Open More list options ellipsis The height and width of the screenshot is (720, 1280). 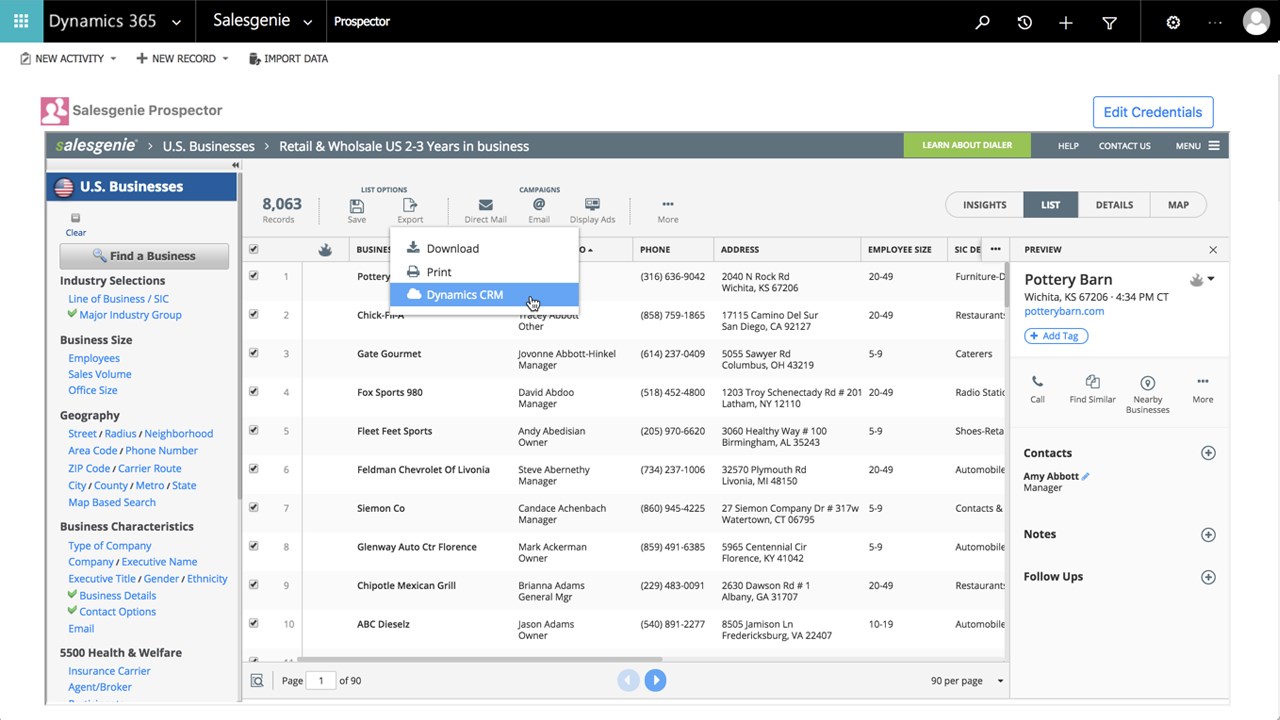[668, 210]
